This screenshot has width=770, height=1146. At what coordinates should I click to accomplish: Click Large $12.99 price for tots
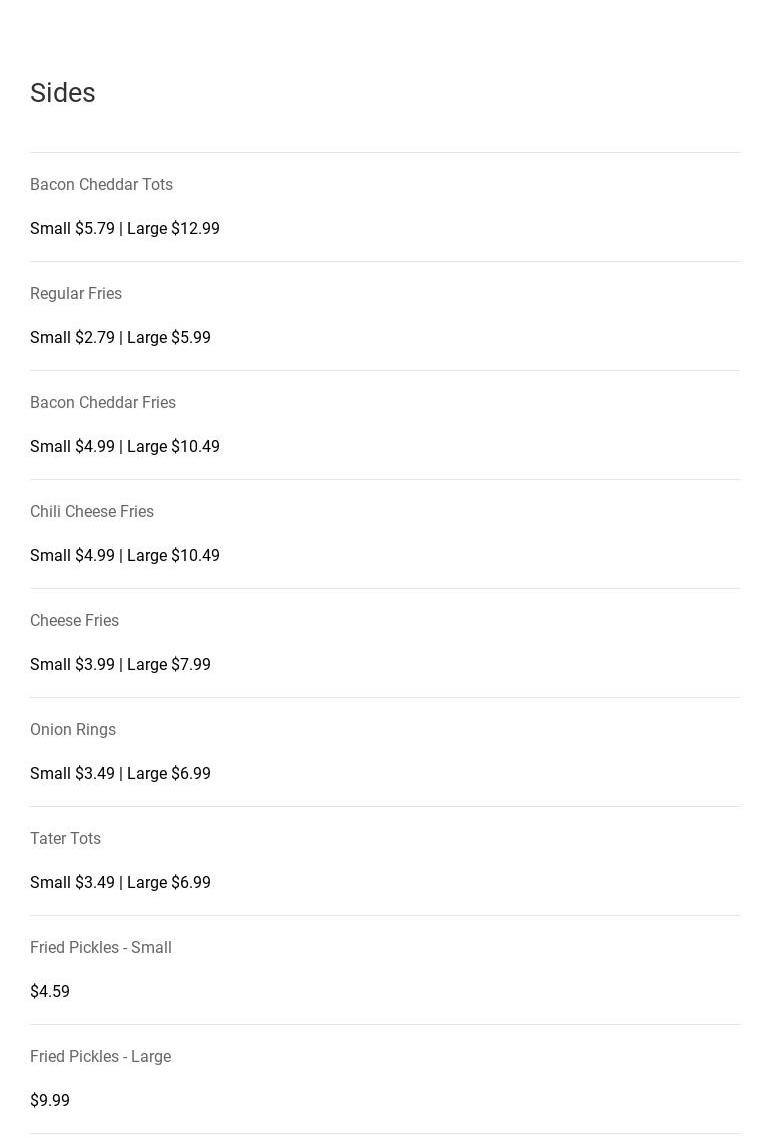click(x=174, y=229)
